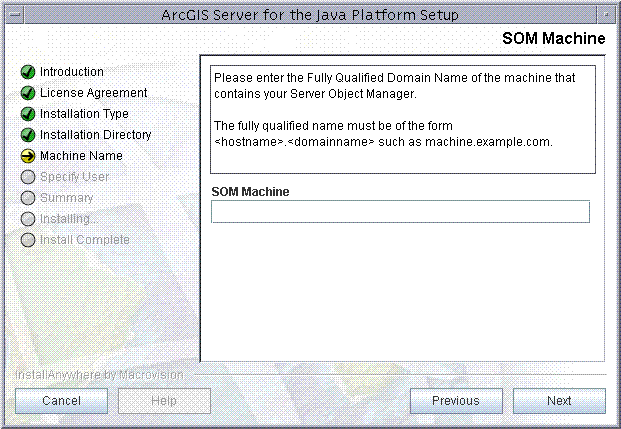Click the yellow arrow icon beside Machine Name

(x=28, y=156)
